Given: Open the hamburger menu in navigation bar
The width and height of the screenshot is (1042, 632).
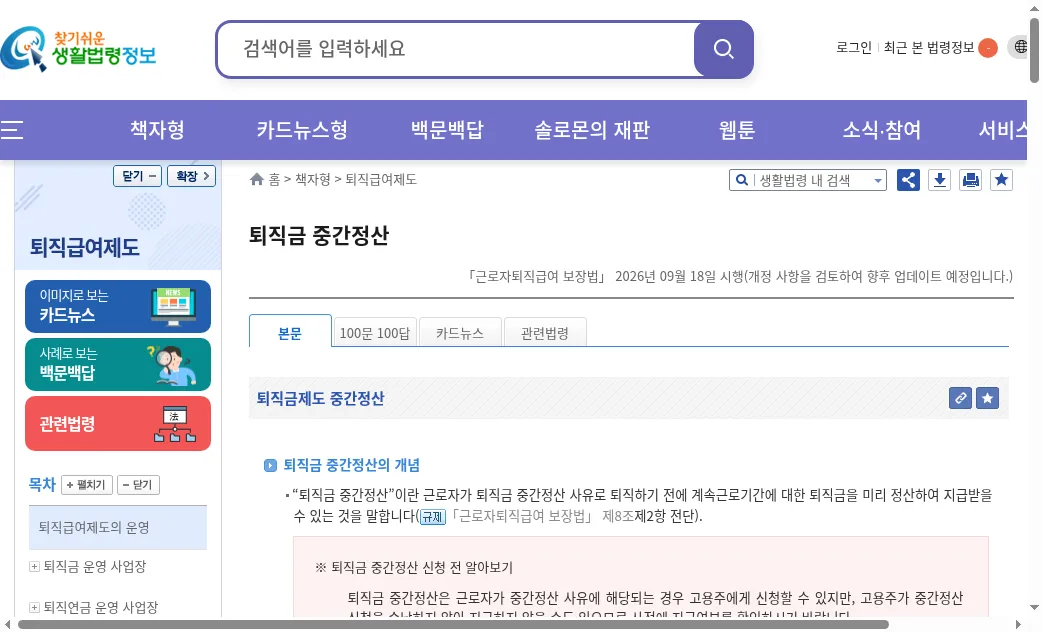Looking at the screenshot, I should (x=12, y=130).
